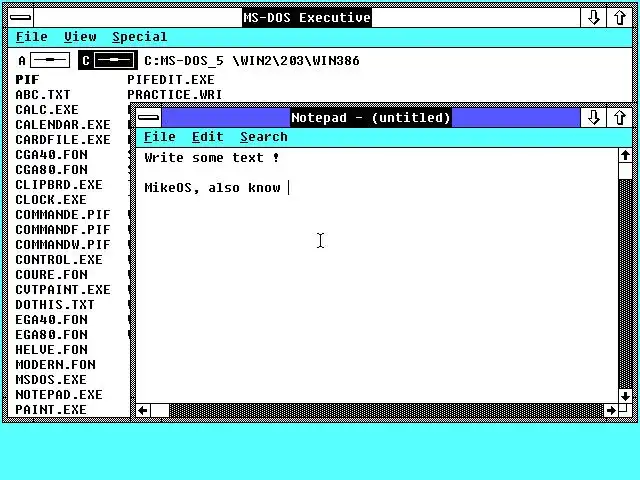
Task: Open File menu in MS-DOS Executive
Action: tap(31, 37)
